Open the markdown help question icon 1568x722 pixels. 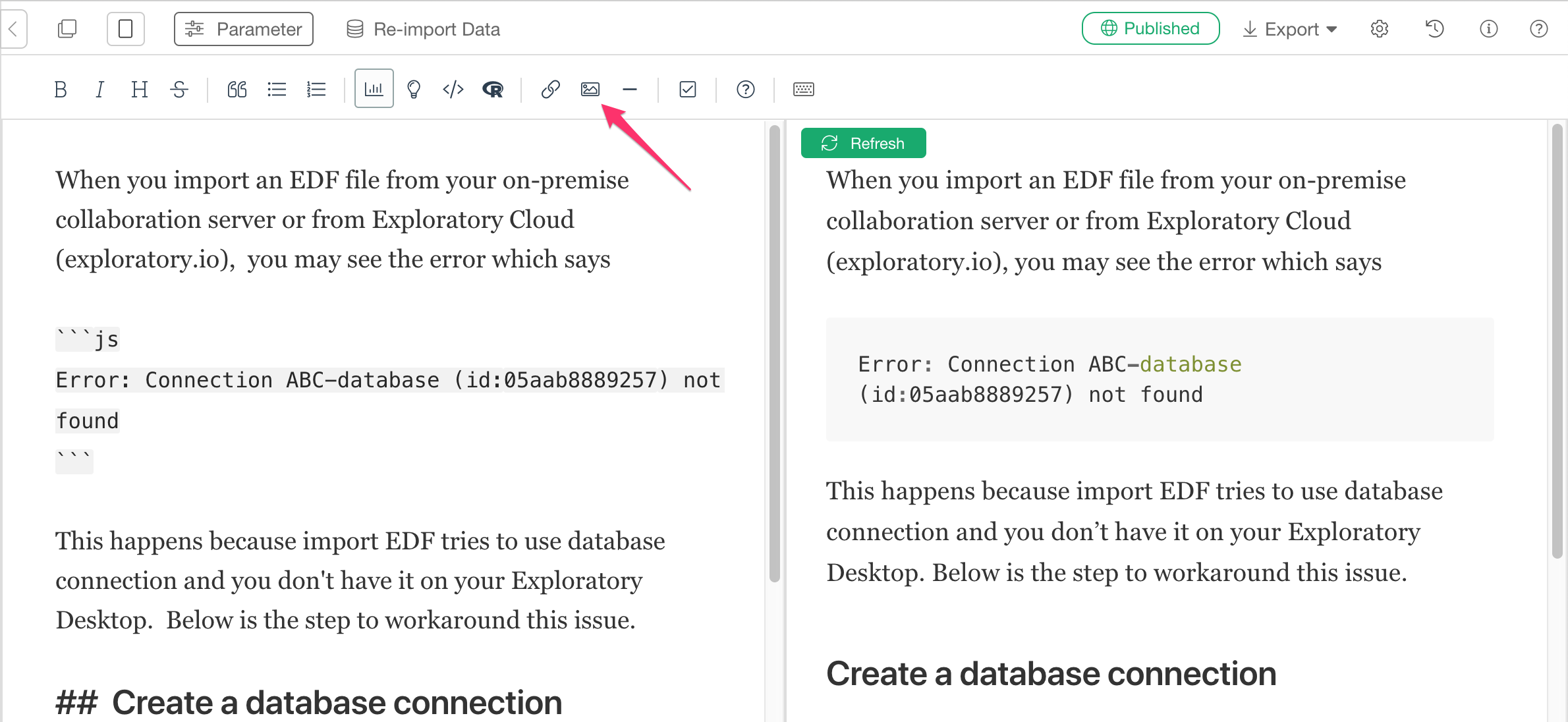point(746,89)
